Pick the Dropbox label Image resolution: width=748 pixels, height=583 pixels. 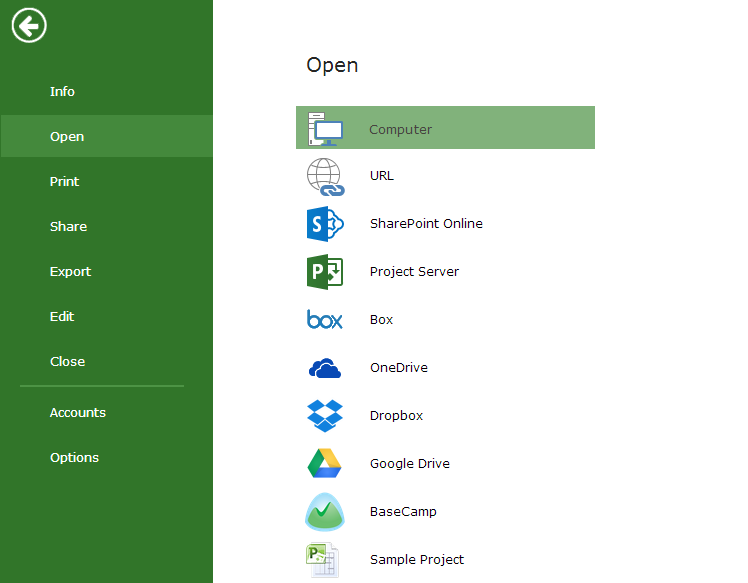(x=396, y=416)
